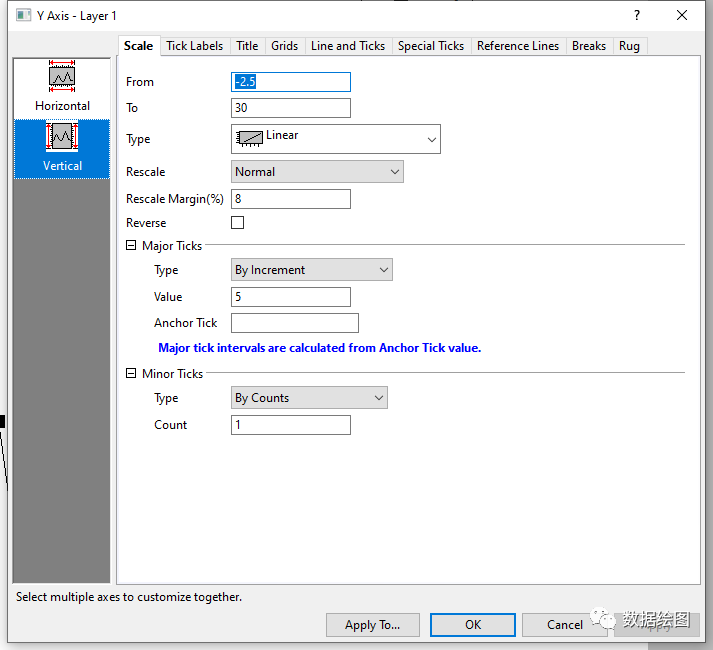Switch to the Scale tab
This screenshot has width=713, height=650.
click(139, 46)
